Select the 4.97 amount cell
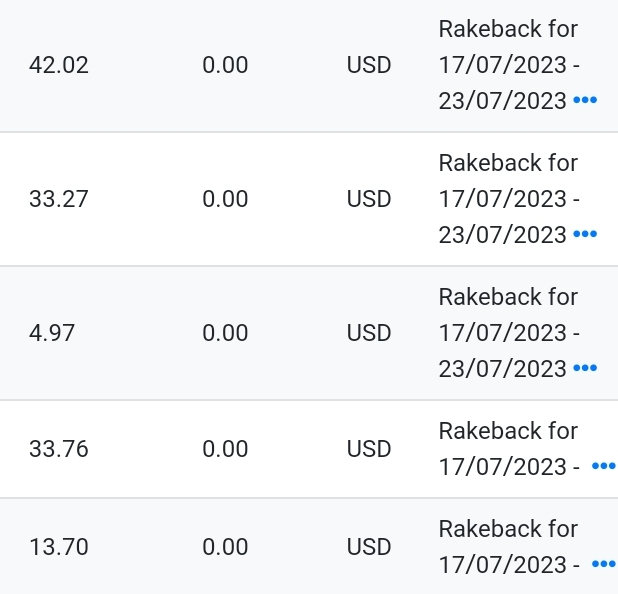 click(52, 333)
